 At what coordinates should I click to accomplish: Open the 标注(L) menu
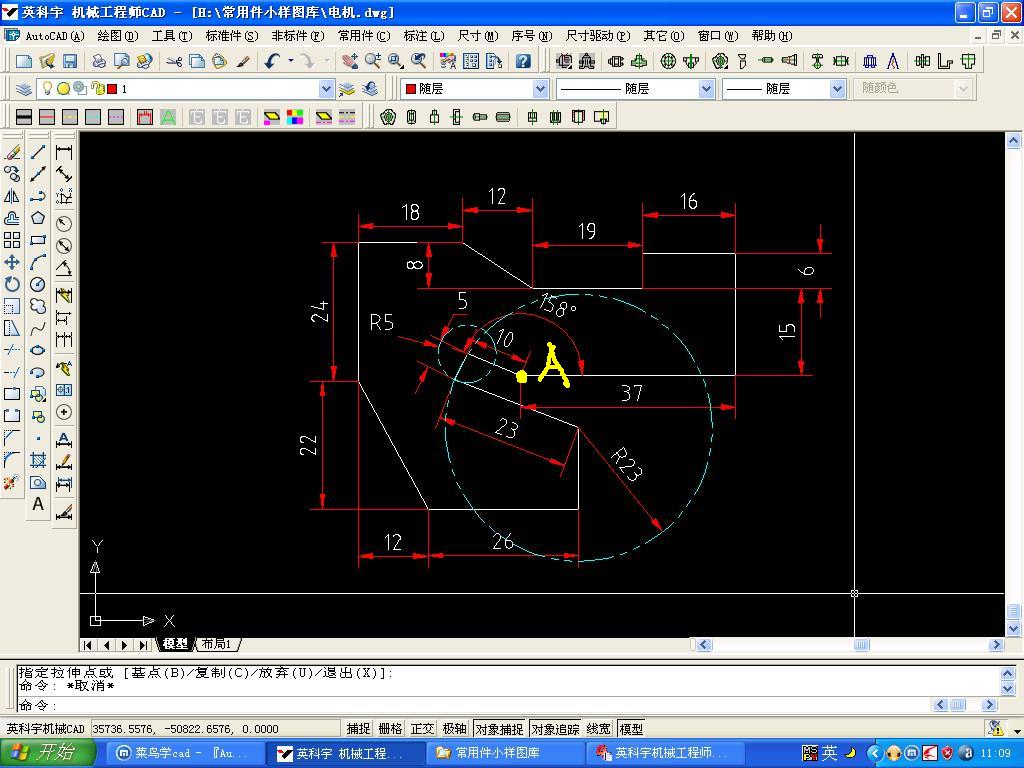[424, 36]
